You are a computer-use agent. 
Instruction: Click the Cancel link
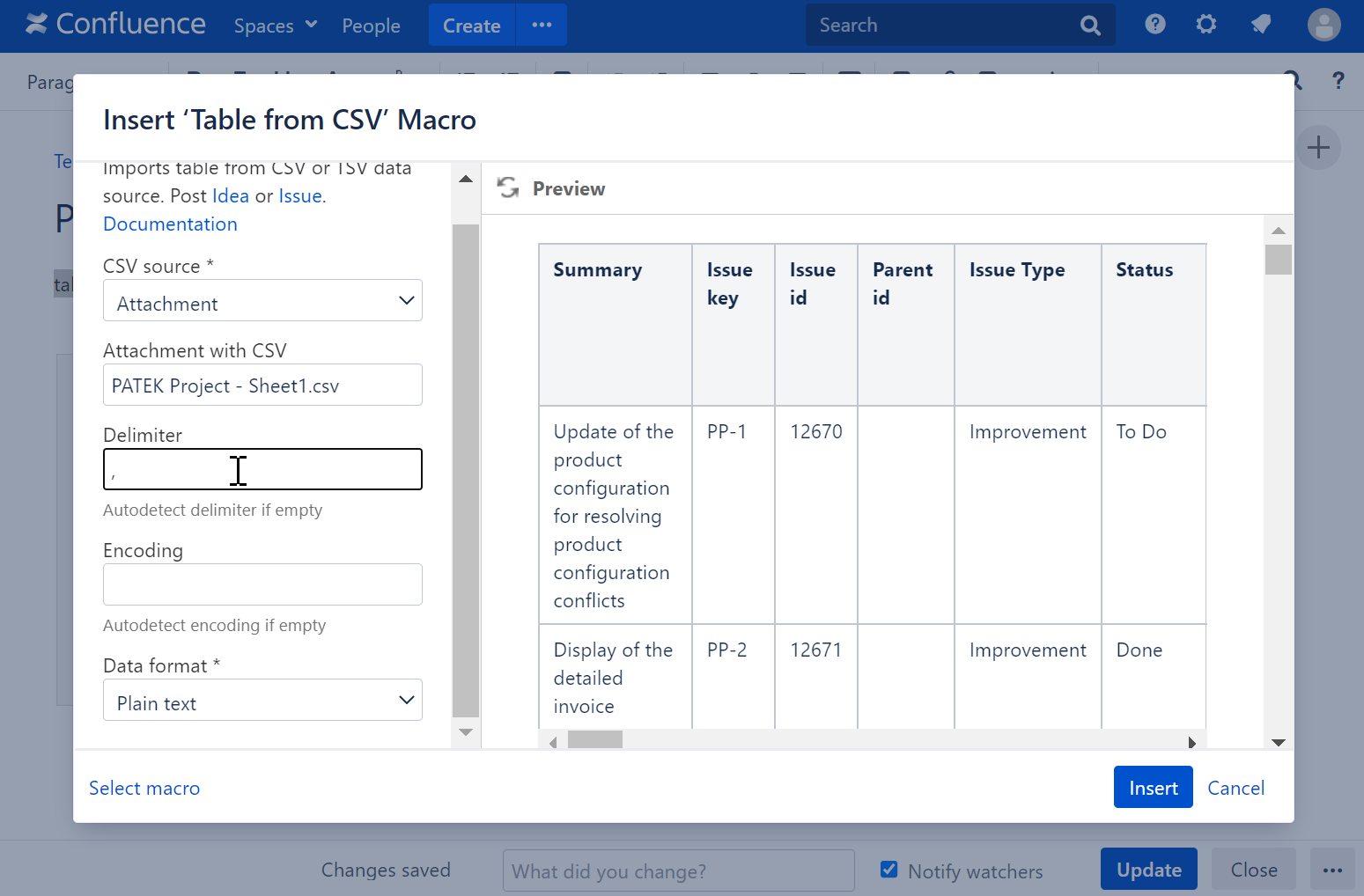click(x=1235, y=788)
